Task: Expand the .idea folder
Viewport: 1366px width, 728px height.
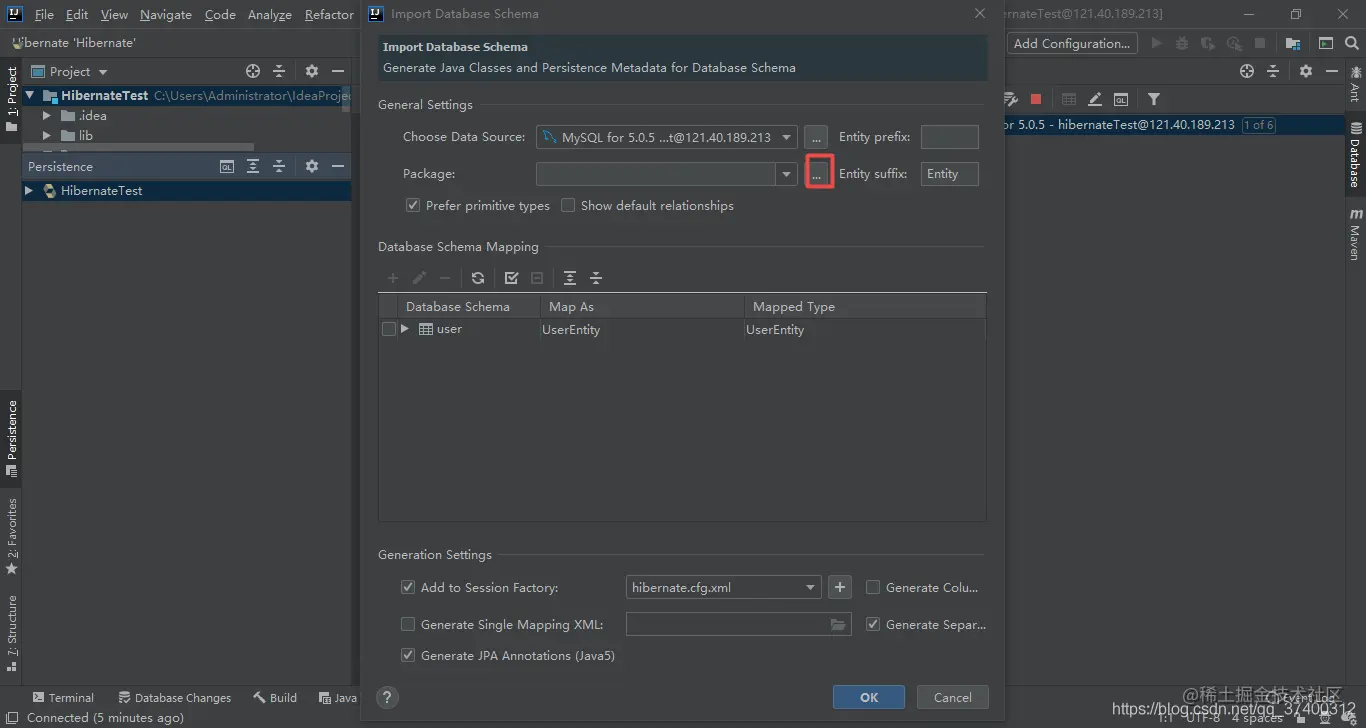Action: point(46,116)
